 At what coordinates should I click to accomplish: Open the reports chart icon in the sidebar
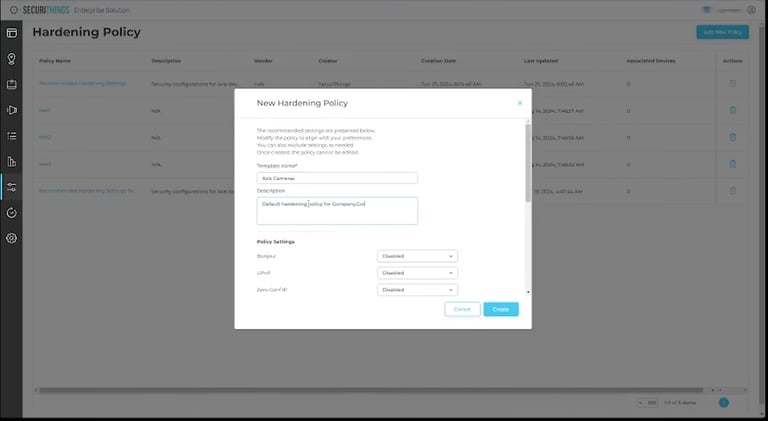[11, 162]
